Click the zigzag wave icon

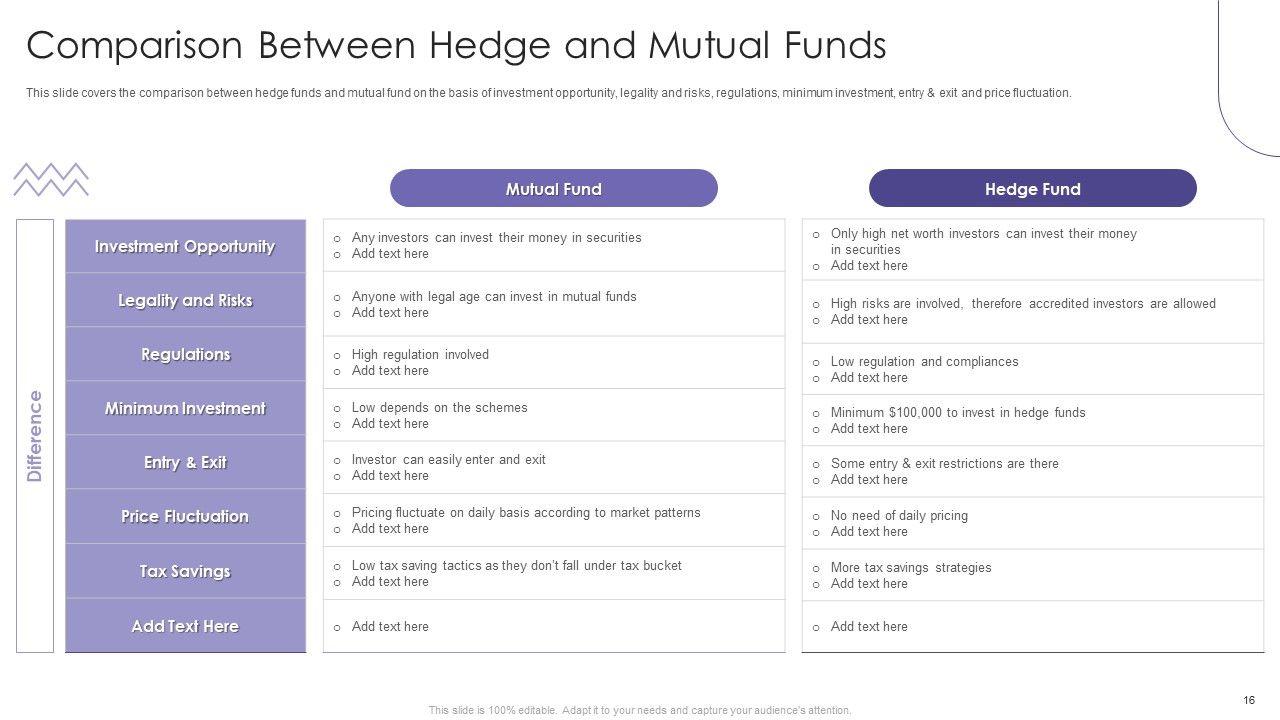pos(51,180)
